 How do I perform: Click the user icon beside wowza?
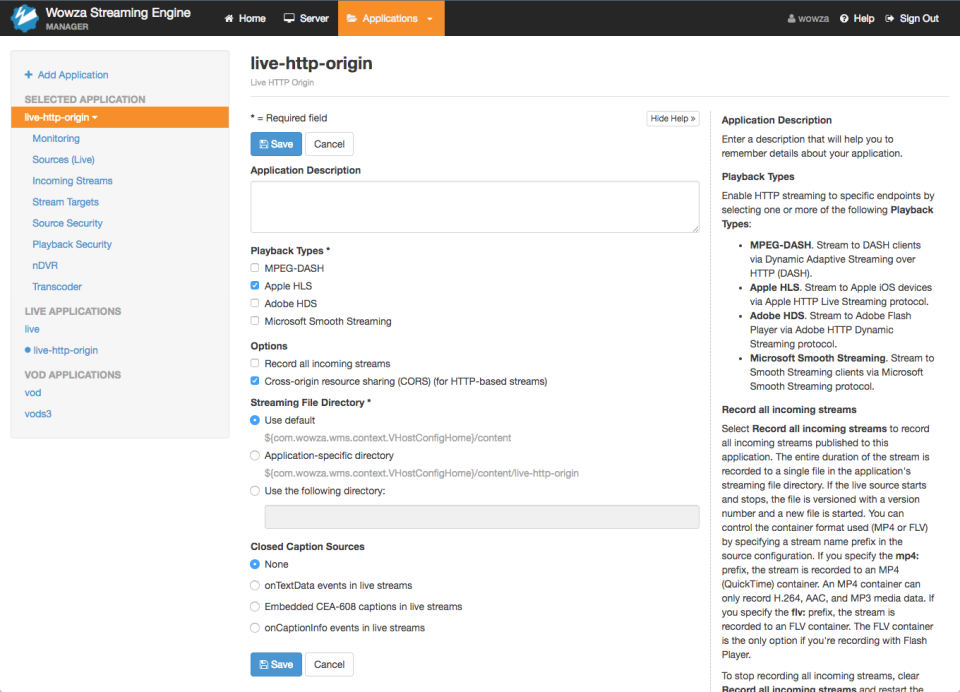(x=791, y=18)
